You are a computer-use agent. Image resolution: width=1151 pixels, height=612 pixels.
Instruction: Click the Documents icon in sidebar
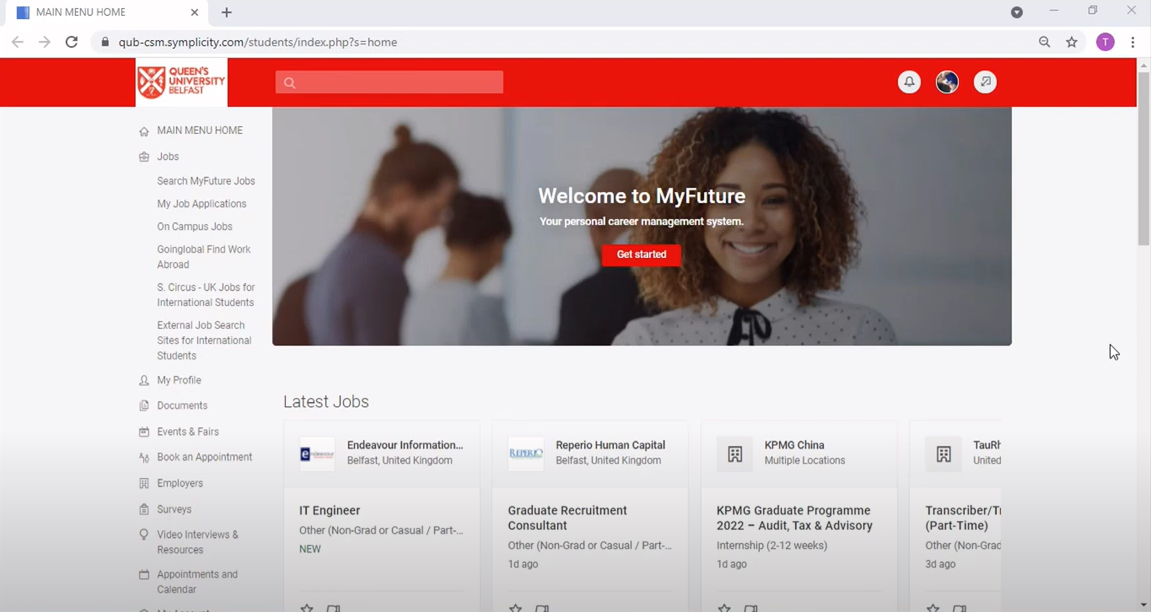(144, 406)
